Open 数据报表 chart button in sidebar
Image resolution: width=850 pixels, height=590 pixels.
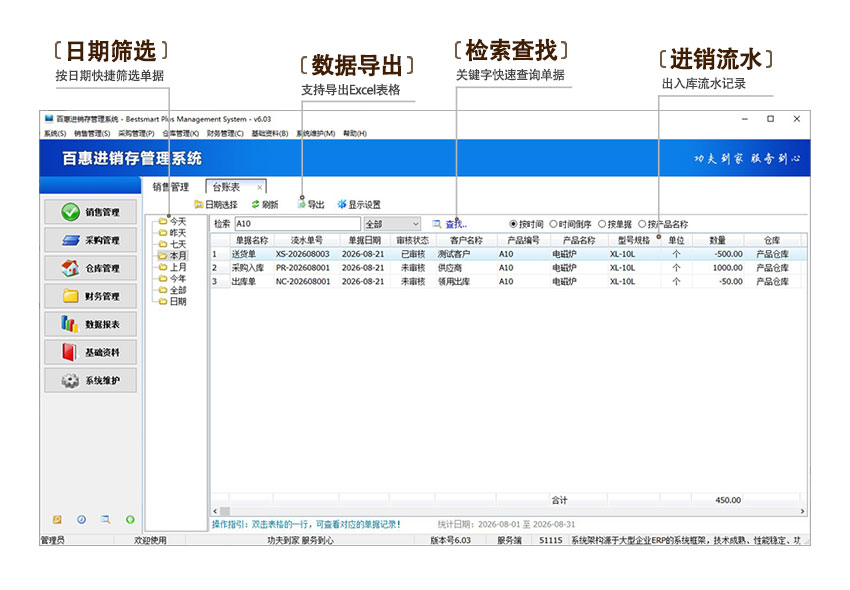click(x=91, y=324)
